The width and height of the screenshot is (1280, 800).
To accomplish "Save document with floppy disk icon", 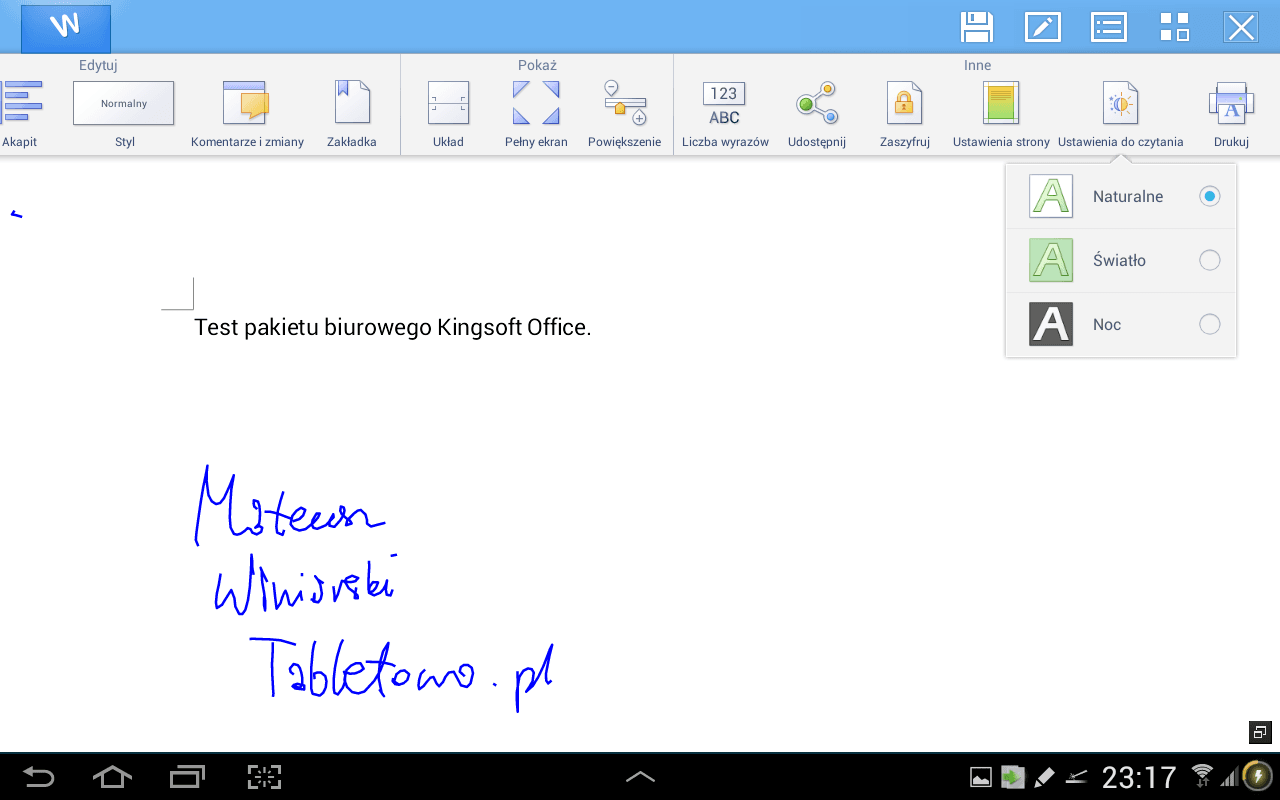I will coord(976,27).
